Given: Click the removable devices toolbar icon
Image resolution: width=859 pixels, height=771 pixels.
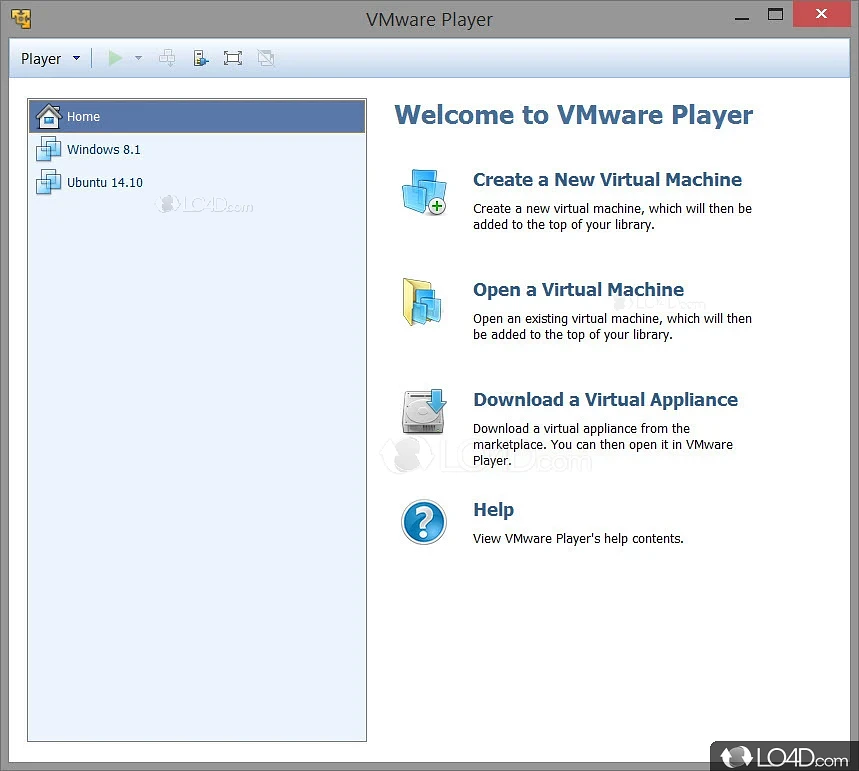Looking at the screenshot, I should 200,58.
